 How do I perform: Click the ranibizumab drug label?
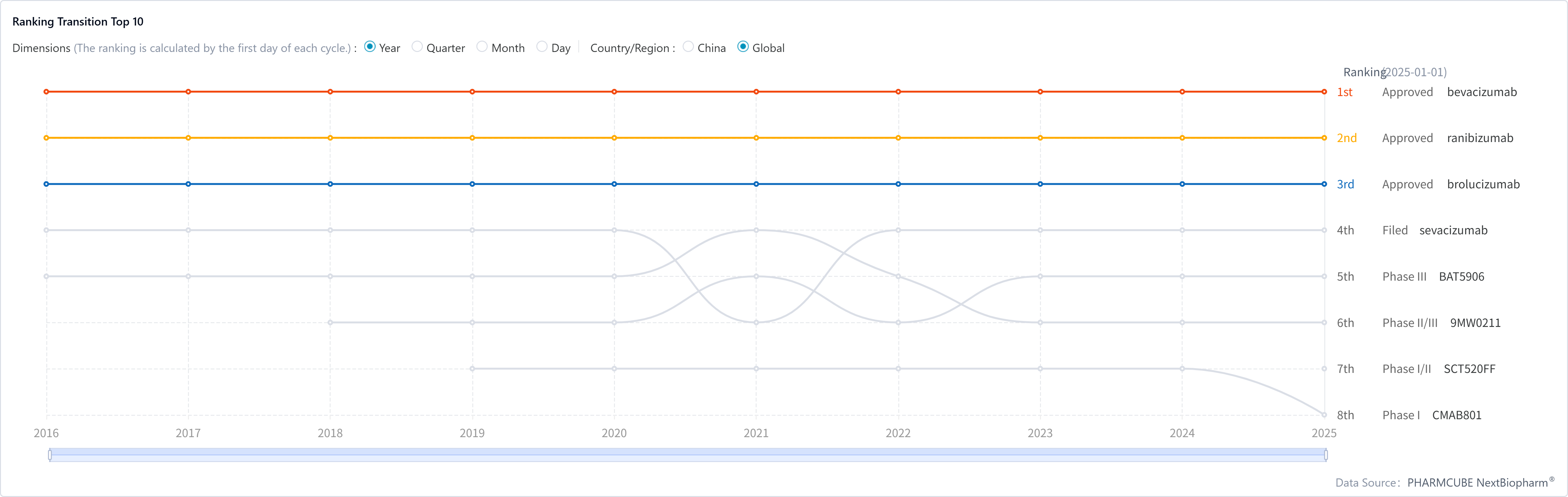pos(1480,138)
